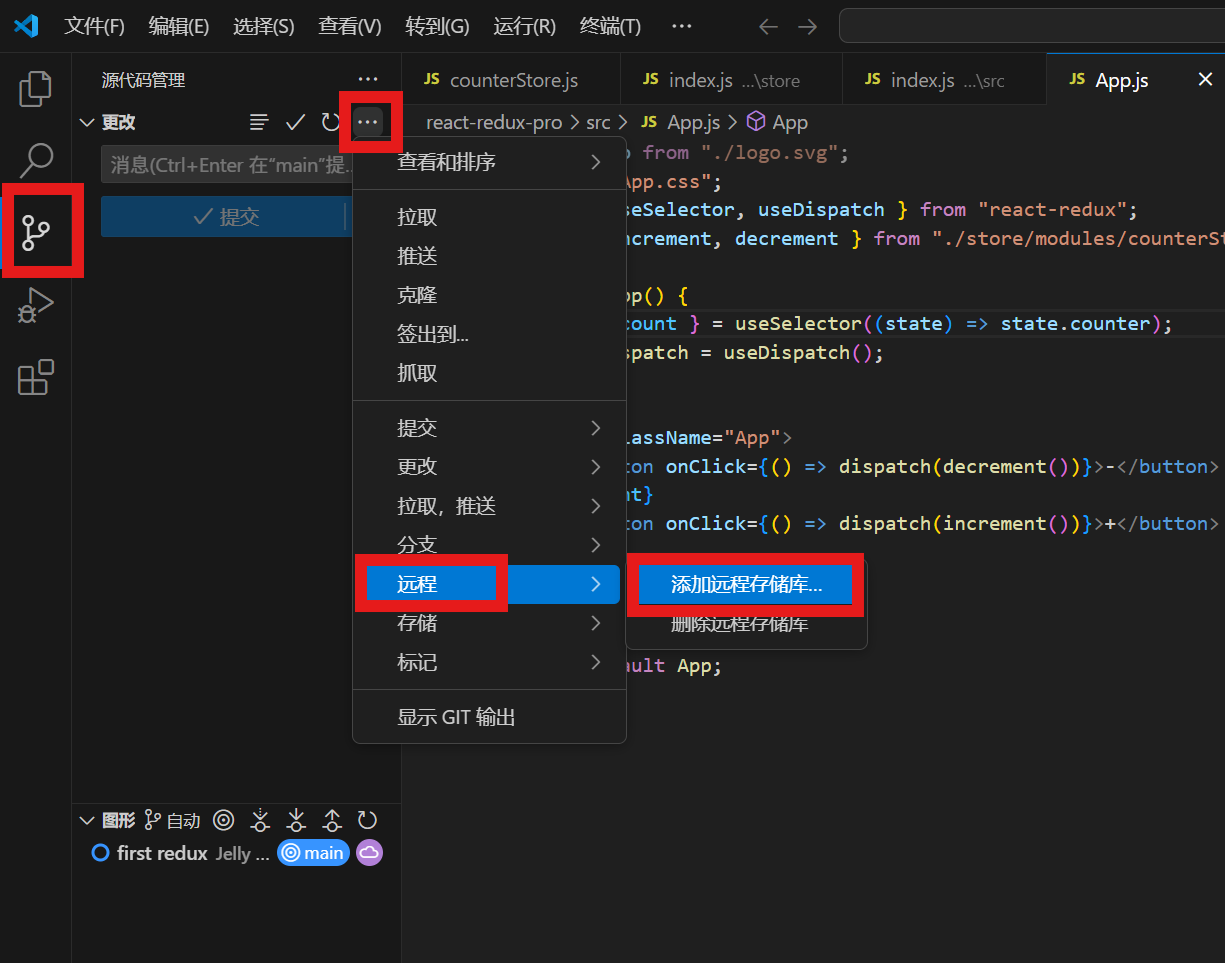Image resolution: width=1225 pixels, height=963 pixels.
Task: Expand the 拉取，推送 submenu
Action: [489, 506]
